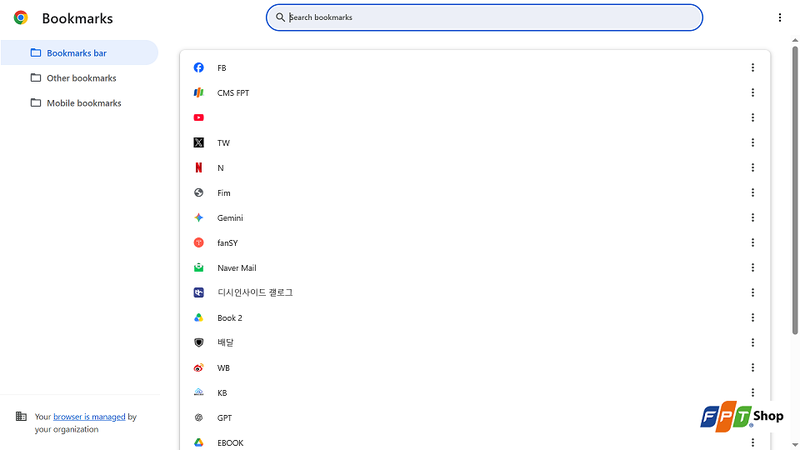Click the Google Drive icon of Book 2

[x=198, y=318]
